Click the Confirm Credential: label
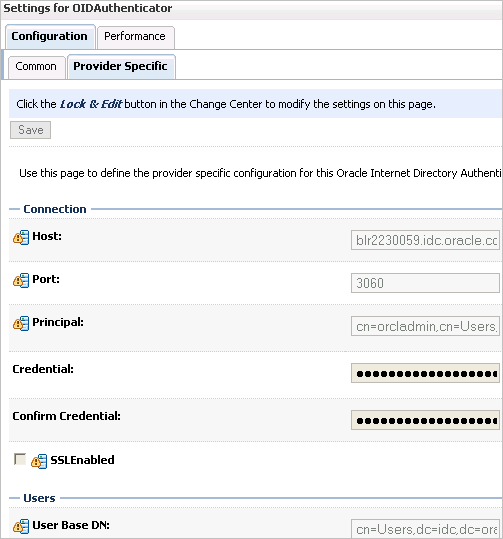This screenshot has width=503, height=539. point(66,416)
